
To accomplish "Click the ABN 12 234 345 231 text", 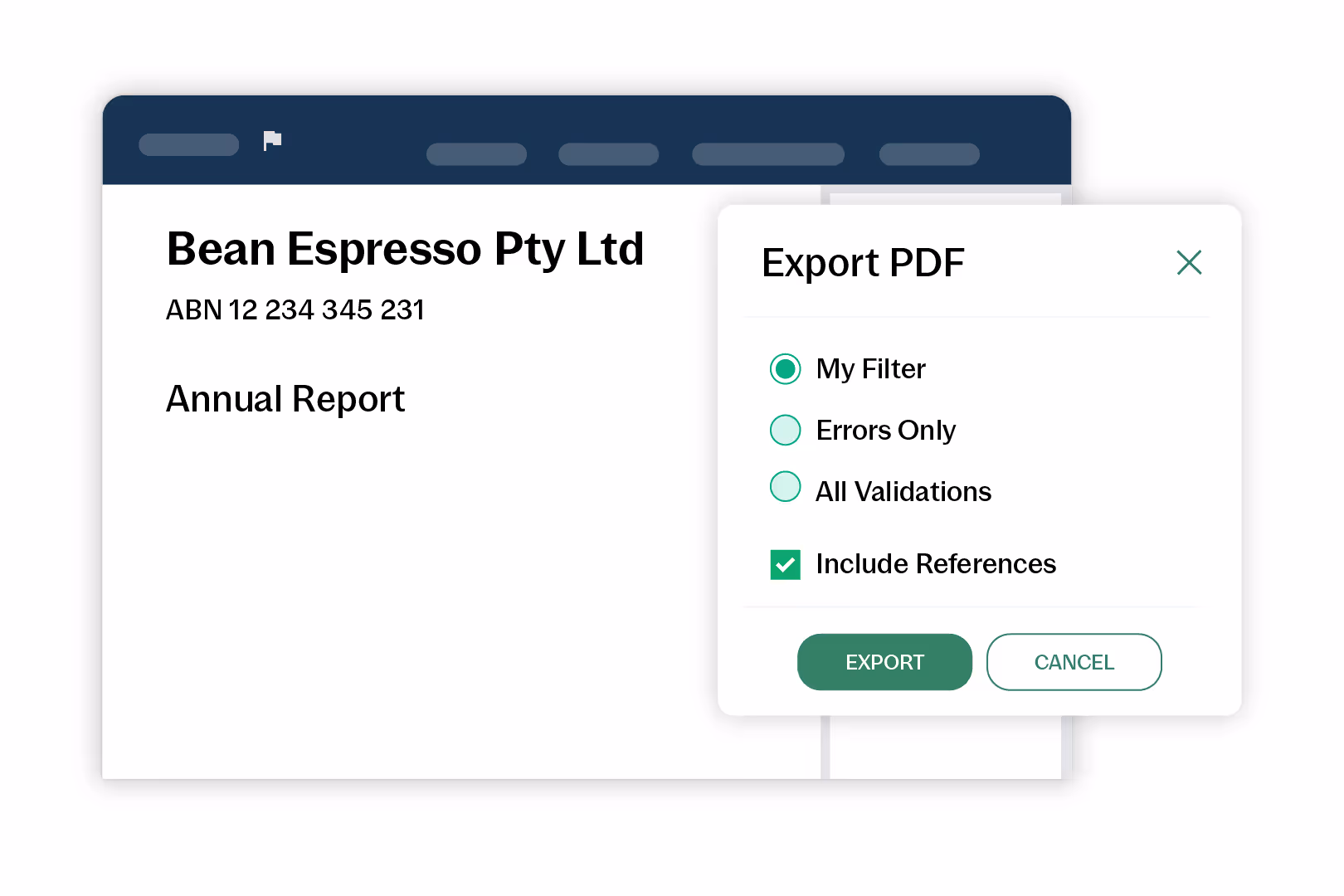I will pos(295,309).
